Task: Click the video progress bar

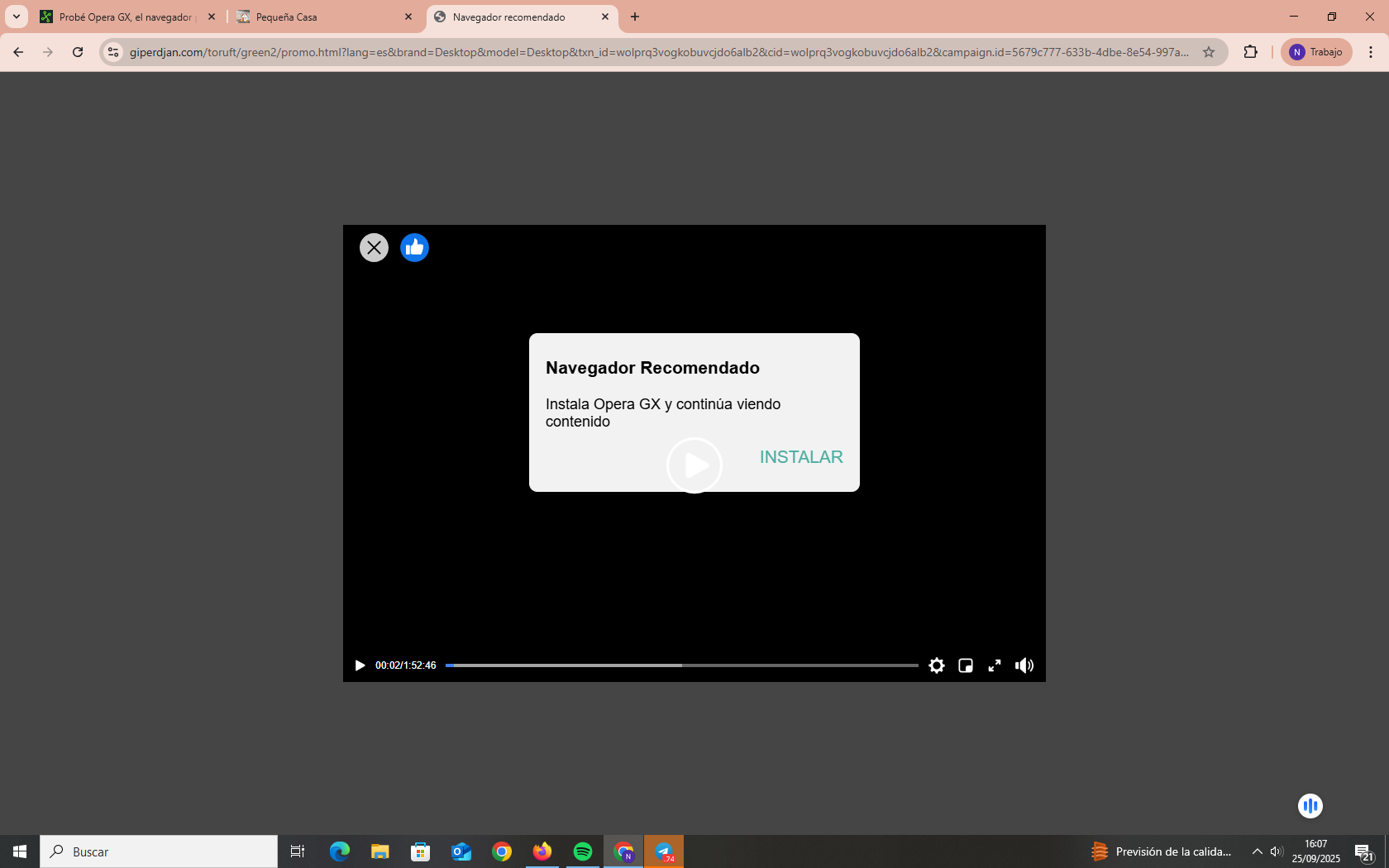Action: coord(681,665)
